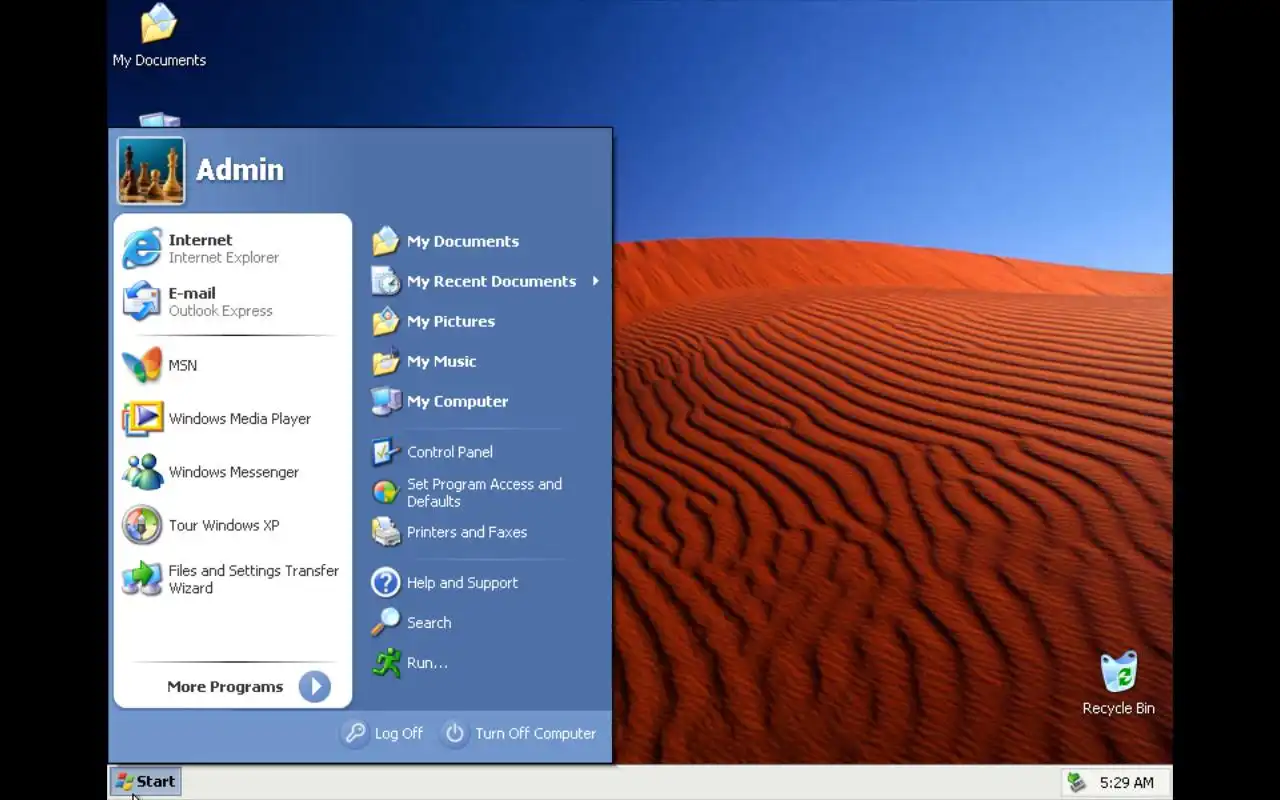This screenshot has height=800, width=1280.
Task: Select the Run... menu label
Action: (427, 662)
